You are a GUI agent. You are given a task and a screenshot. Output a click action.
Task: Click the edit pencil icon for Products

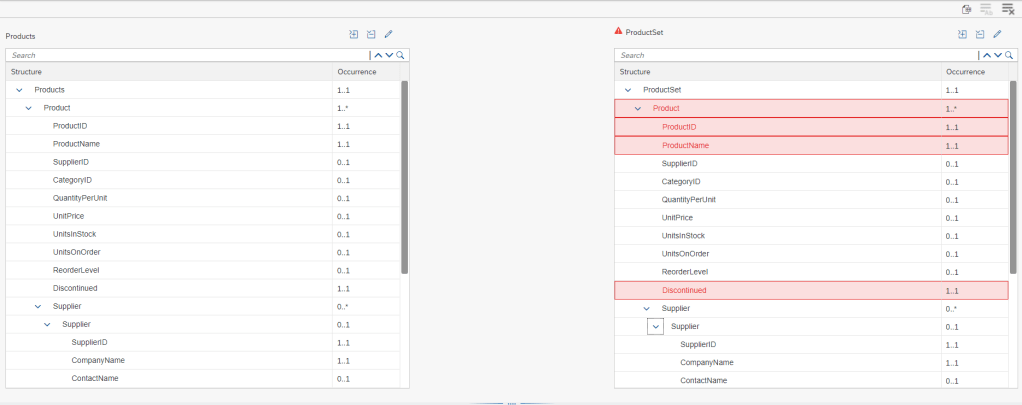click(388, 34)
